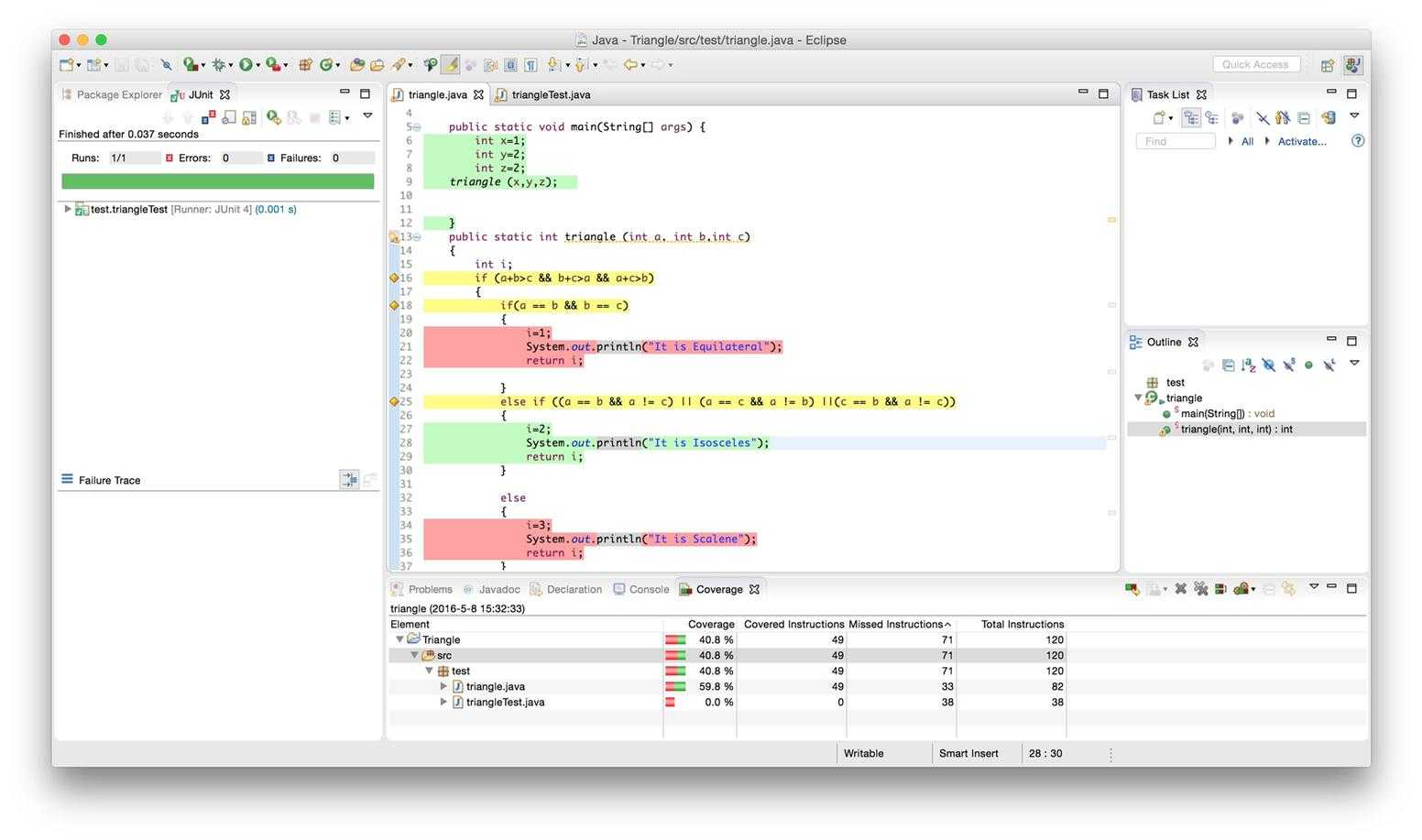Select the Java perspective button
This screenshot has height=840, width=1422.
(1352, 64)
